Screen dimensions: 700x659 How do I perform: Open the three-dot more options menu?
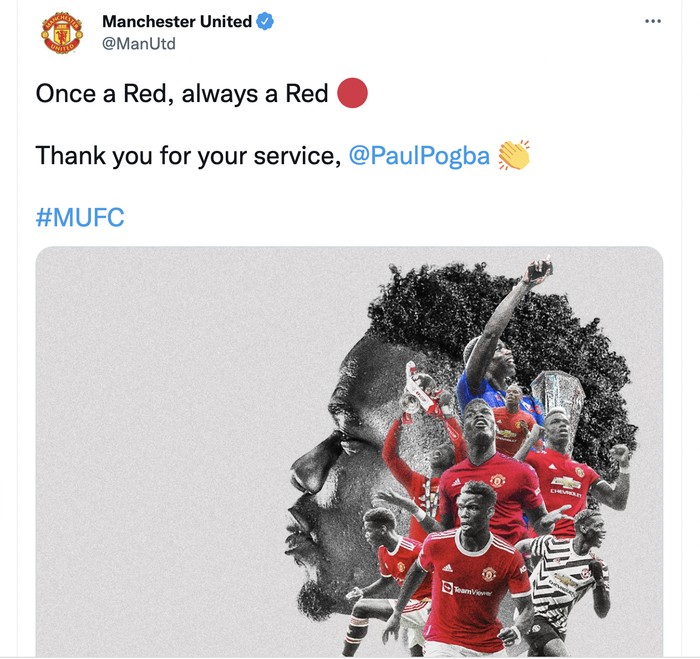click(x=653, y=21)
